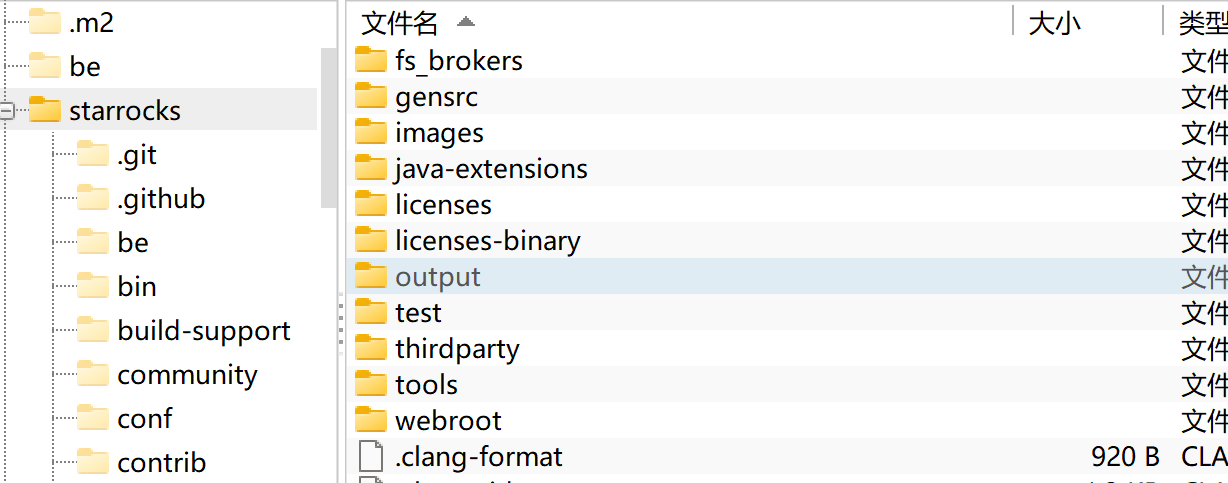Select the .m2 folder in tree

coord(91,23)
